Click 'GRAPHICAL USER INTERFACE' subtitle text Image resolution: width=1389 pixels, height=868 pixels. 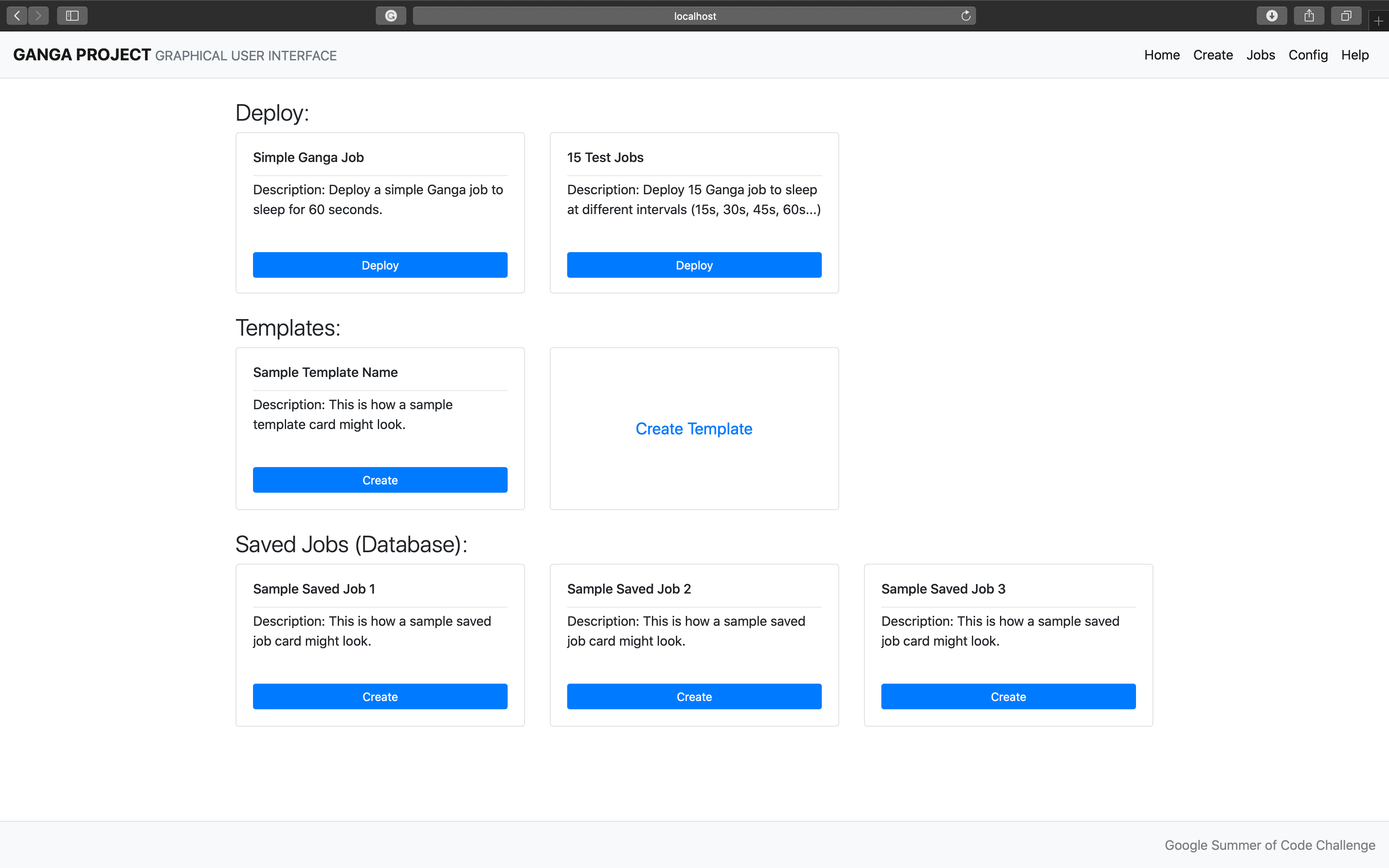246,56
